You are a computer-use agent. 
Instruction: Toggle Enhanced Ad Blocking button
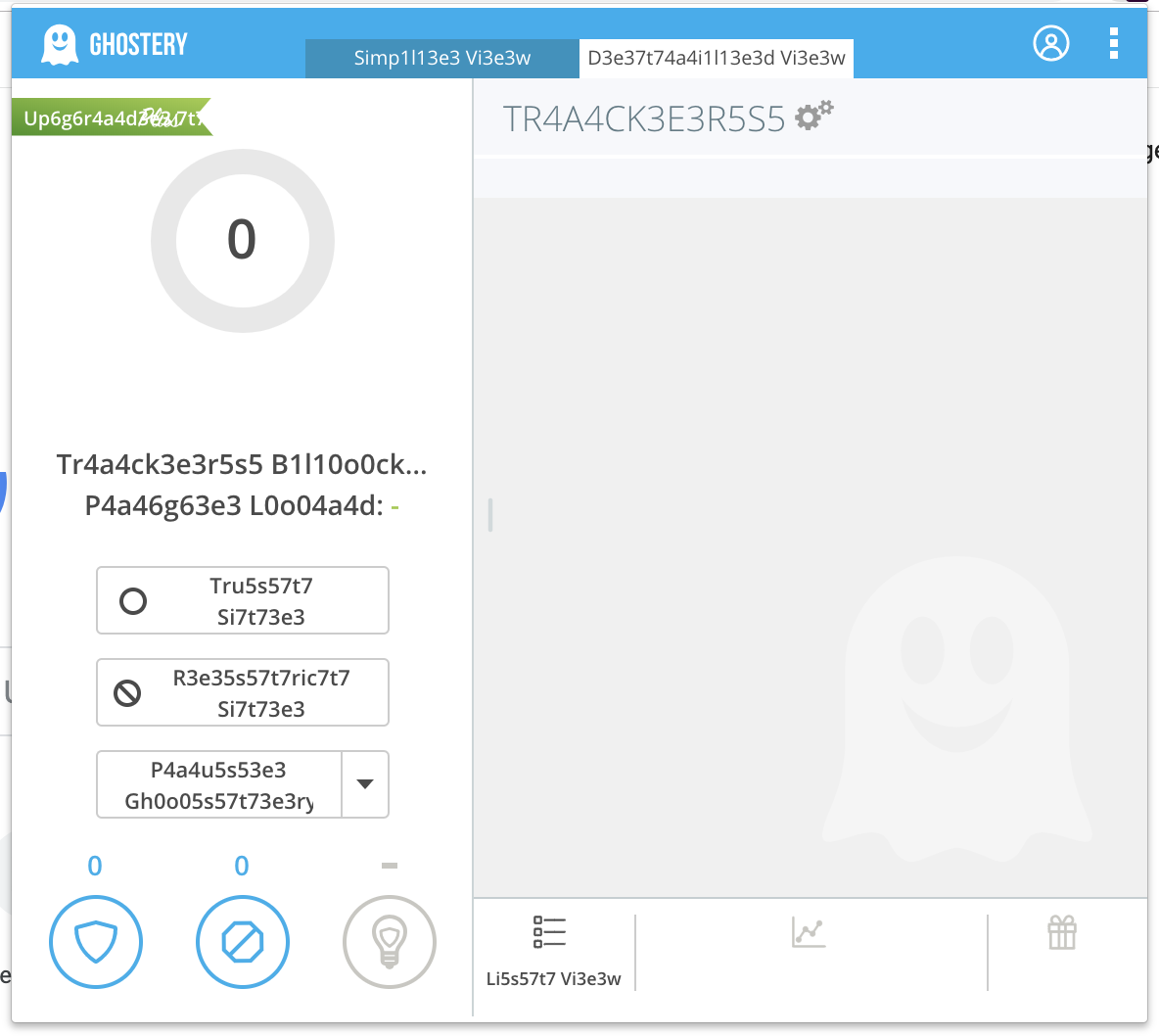(243, 941)
